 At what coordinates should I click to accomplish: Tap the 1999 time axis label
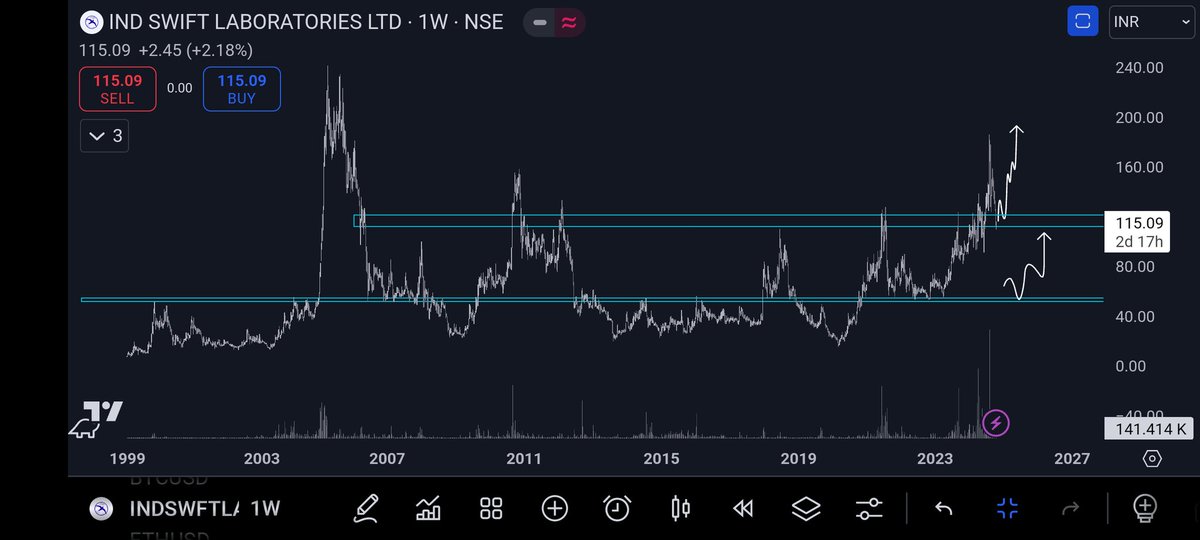tap(125, 459)
